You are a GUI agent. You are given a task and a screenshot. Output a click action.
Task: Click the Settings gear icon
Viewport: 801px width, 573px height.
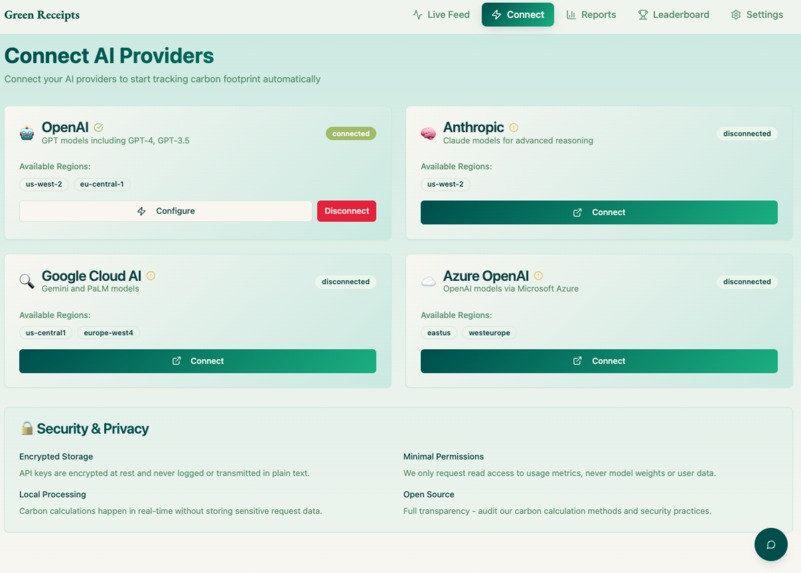coord(736,15)
